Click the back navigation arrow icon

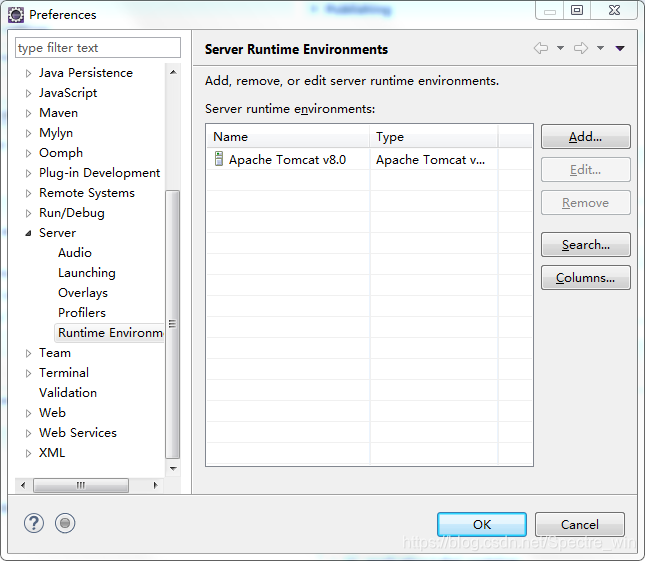(x=541, y=48)
